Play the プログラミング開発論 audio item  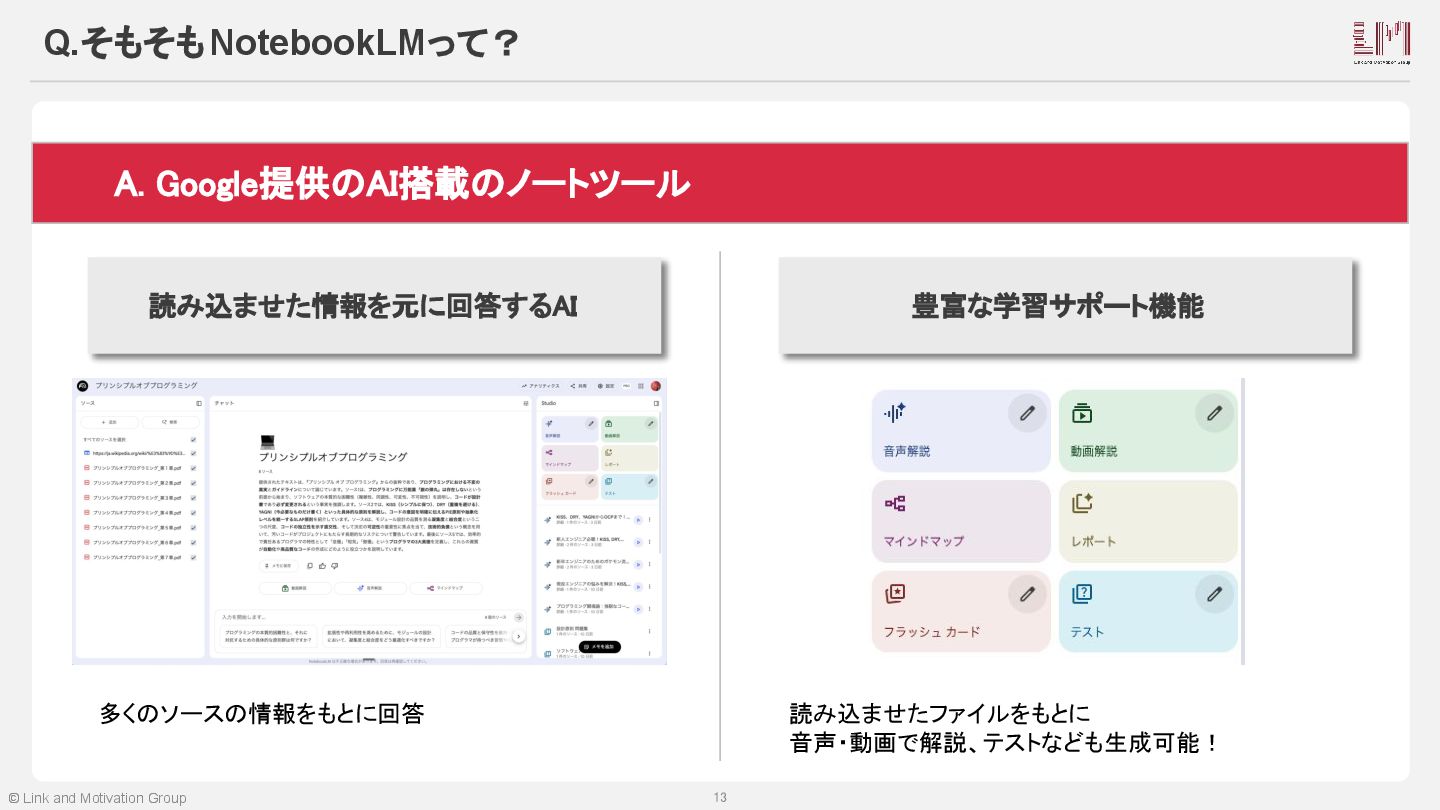(x=638, y=609)
